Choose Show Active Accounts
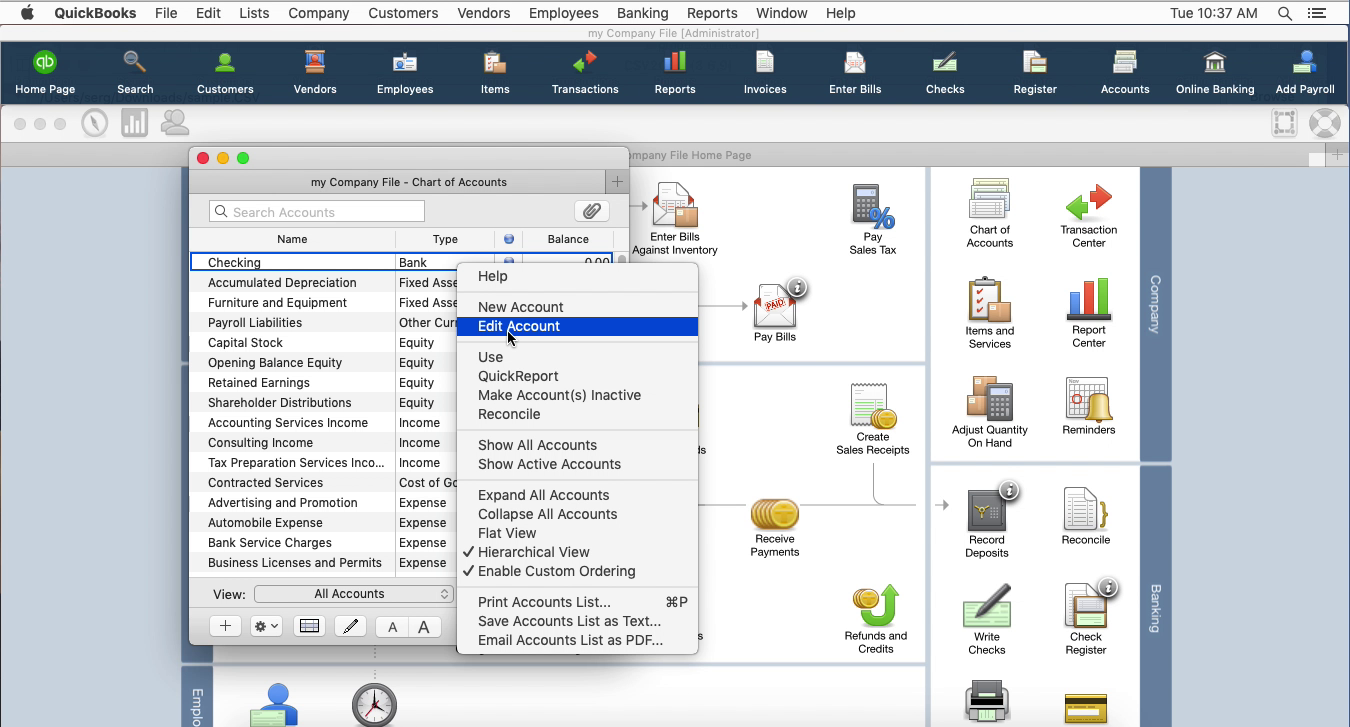Screen dimensions: 1350x727 pos(577,464)
